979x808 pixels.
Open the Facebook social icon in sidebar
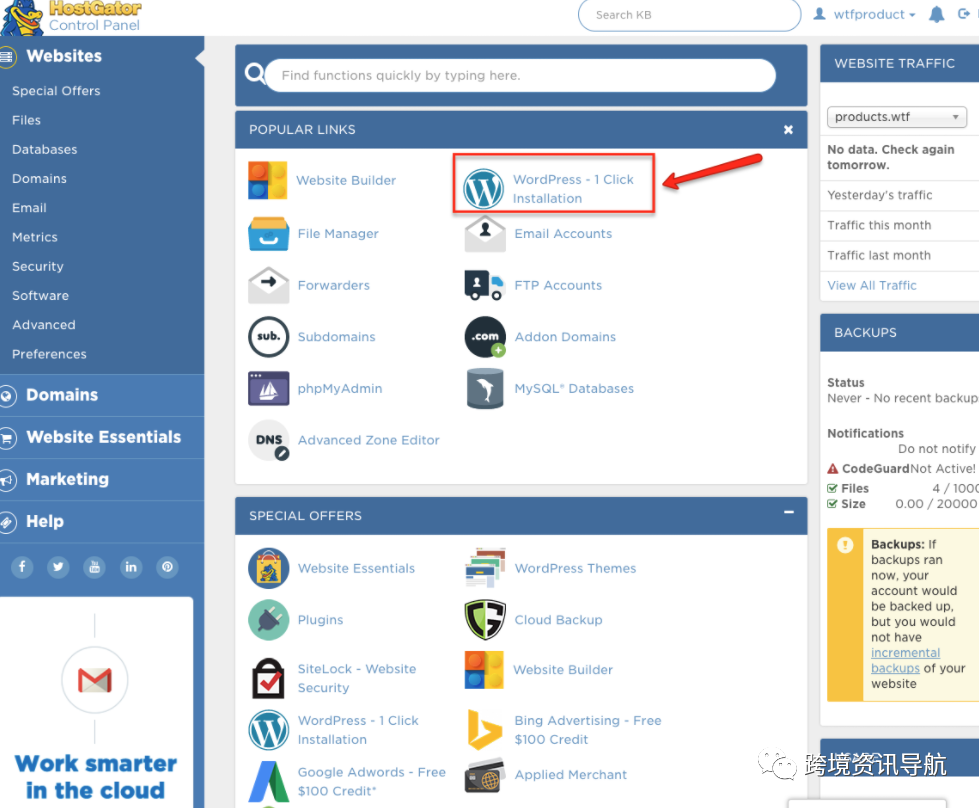[22, 567]
